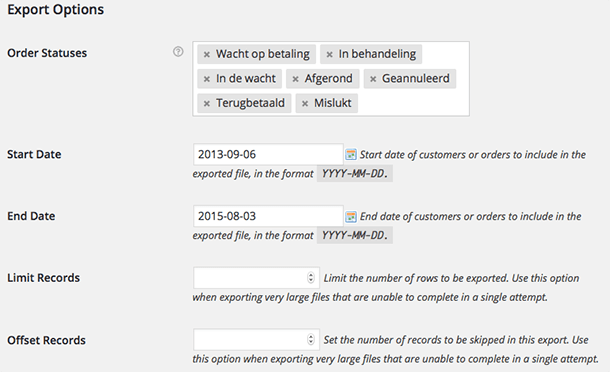Click the 'Limit Records' label
The image size is (610, 372).
click(x=44, y=278)
